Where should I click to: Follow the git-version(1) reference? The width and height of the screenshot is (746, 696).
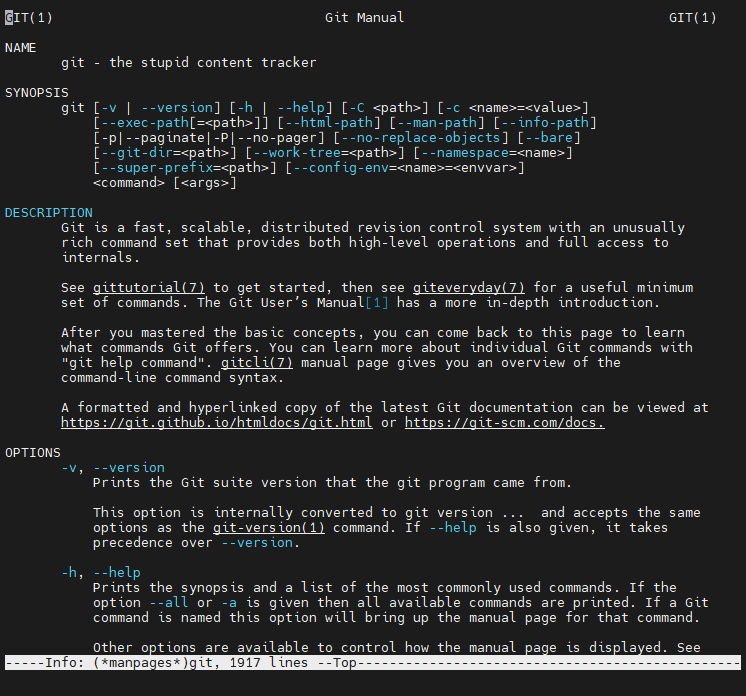tap(269, 528)
